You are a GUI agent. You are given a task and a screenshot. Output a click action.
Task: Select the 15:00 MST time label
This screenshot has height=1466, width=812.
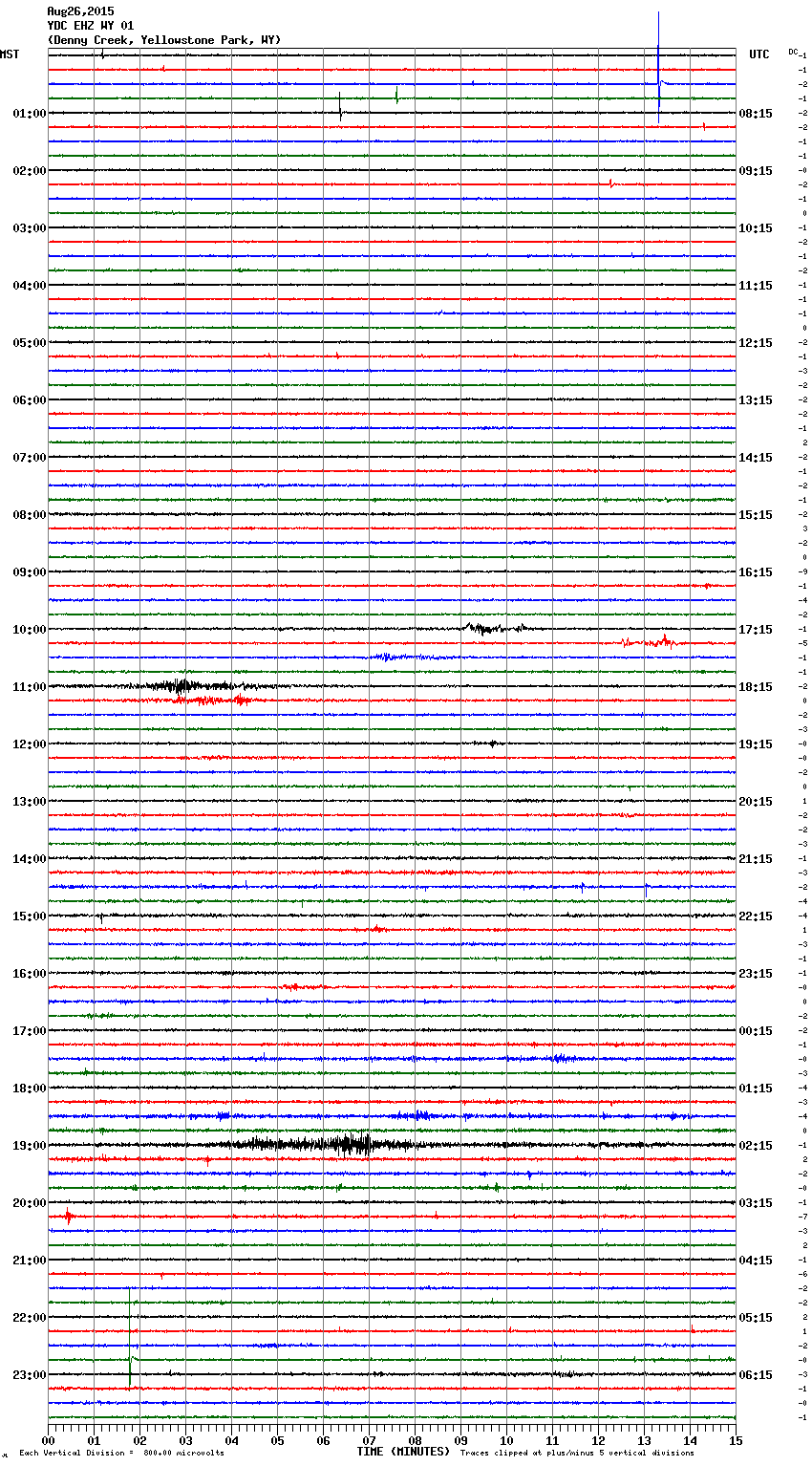(30, 916)
